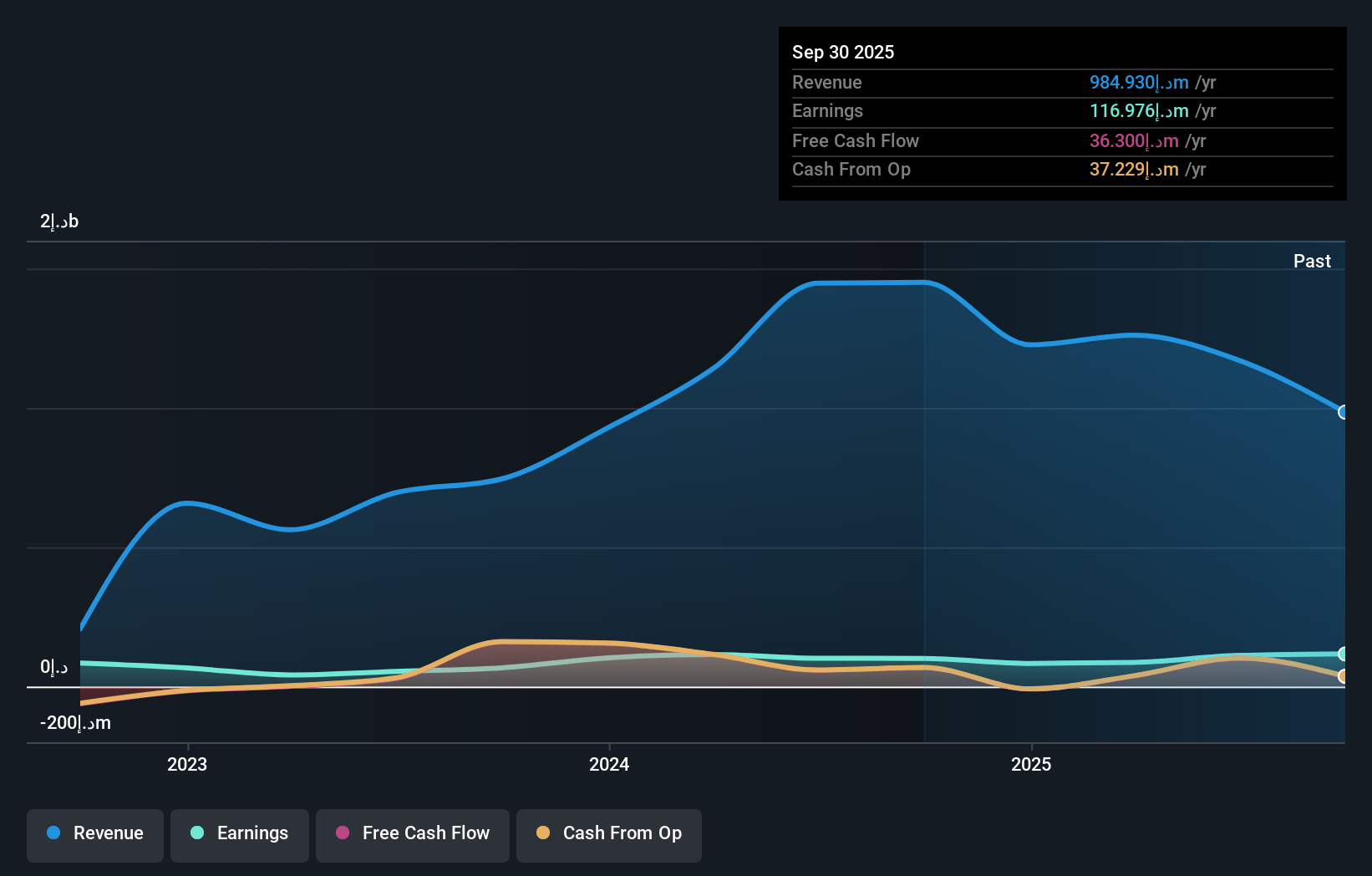Click the pink Free Cash Flow legend dot
This screenshot has height=876, width=1372.
342,833
